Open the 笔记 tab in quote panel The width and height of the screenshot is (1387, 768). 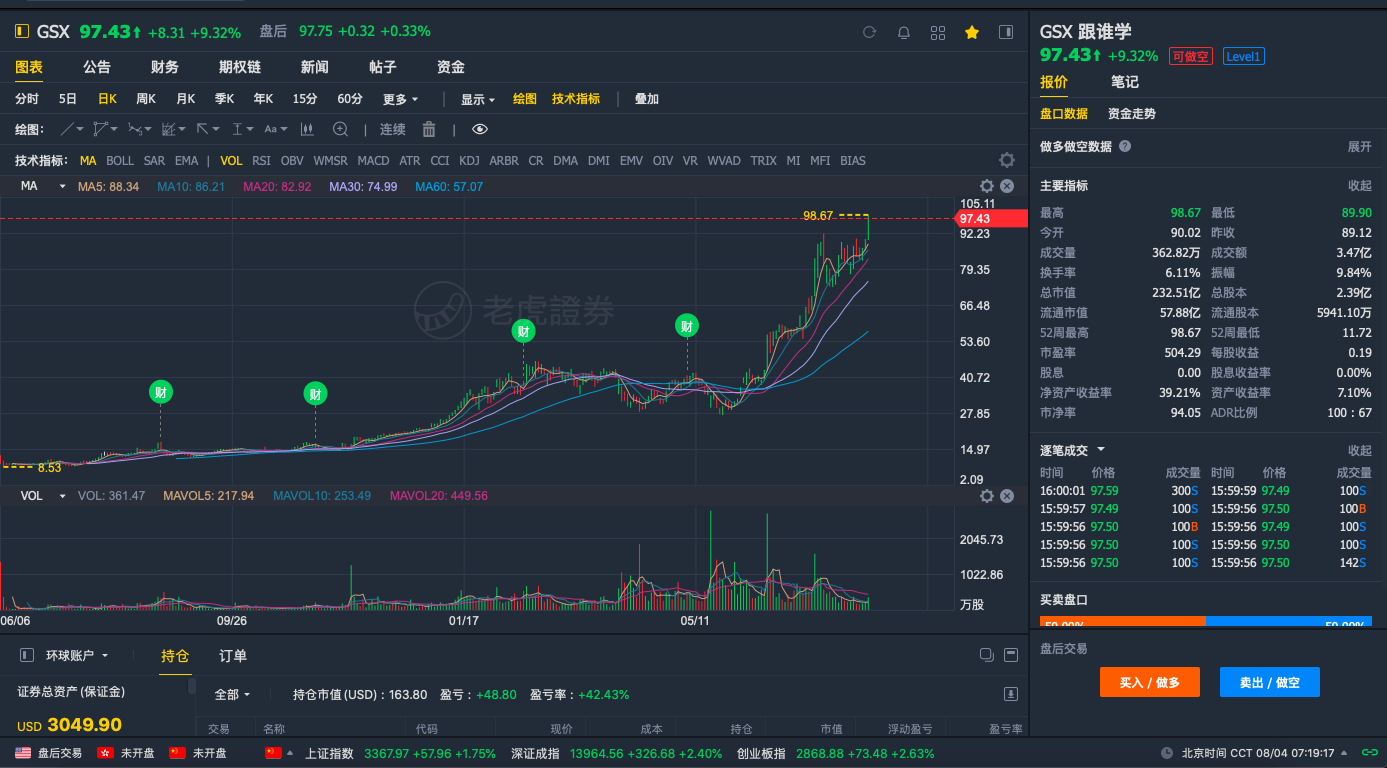pyautogui.click(x=1125, y=82)
